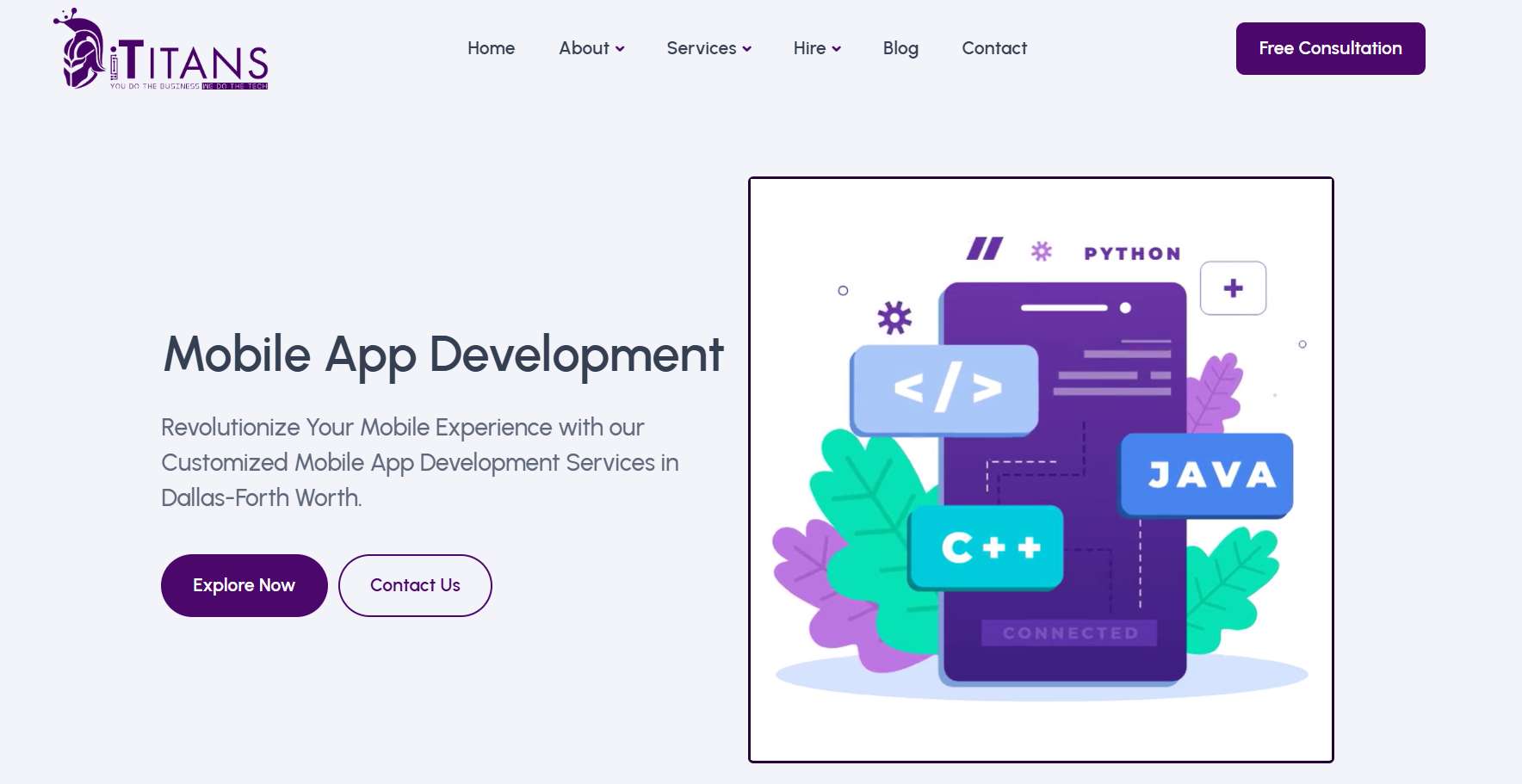Click the iTitans helmet logo
This screenshot has width=1522, height=784.
(82, 50)
